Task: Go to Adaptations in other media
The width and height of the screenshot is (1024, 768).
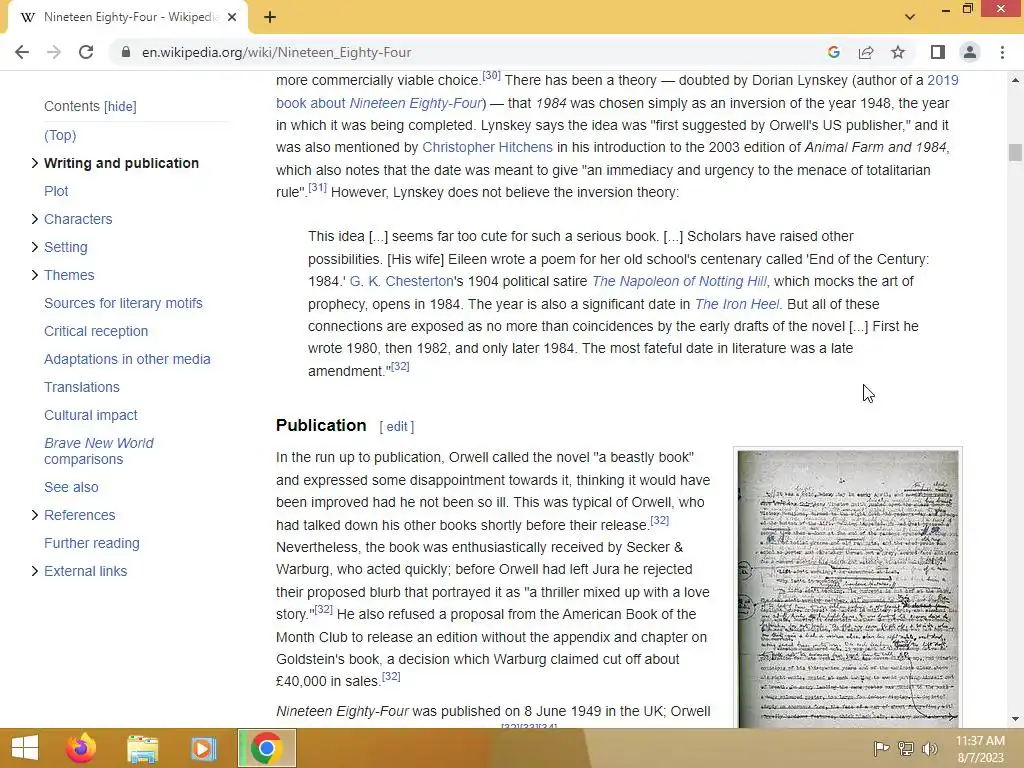Action: click(127, 359)
